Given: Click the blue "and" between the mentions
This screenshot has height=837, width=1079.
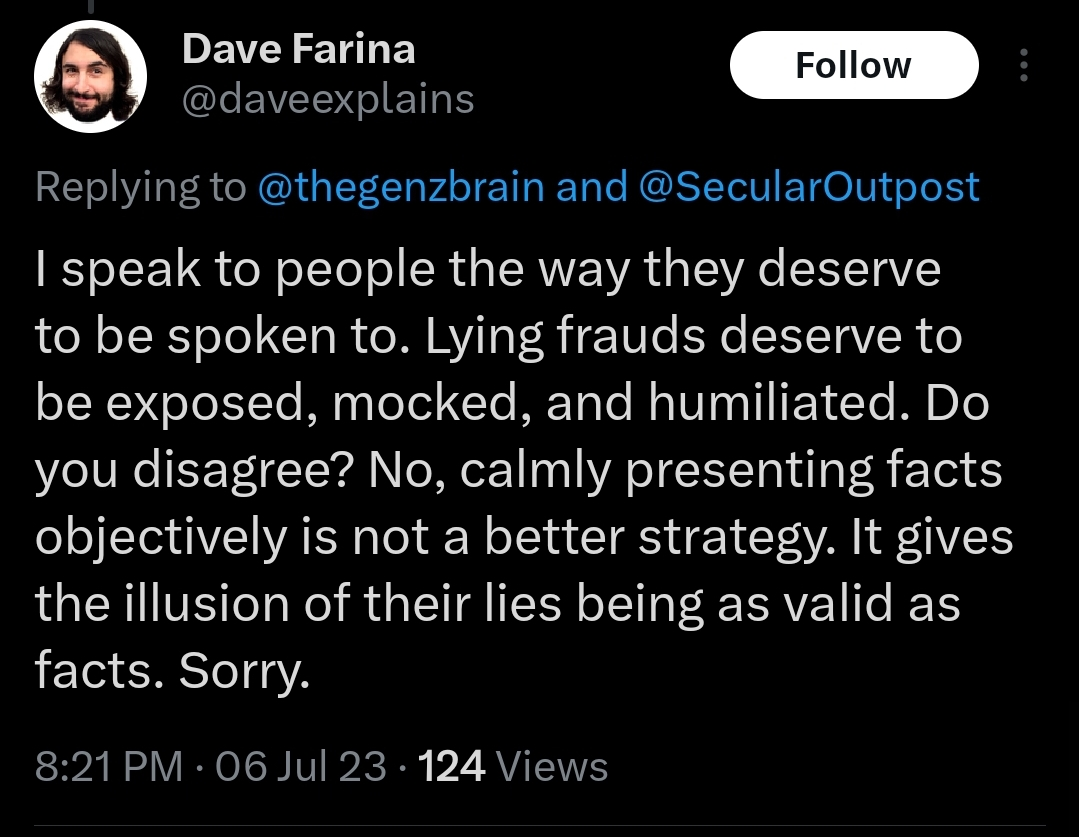Looking at the screenshot, I should (592, 187).
